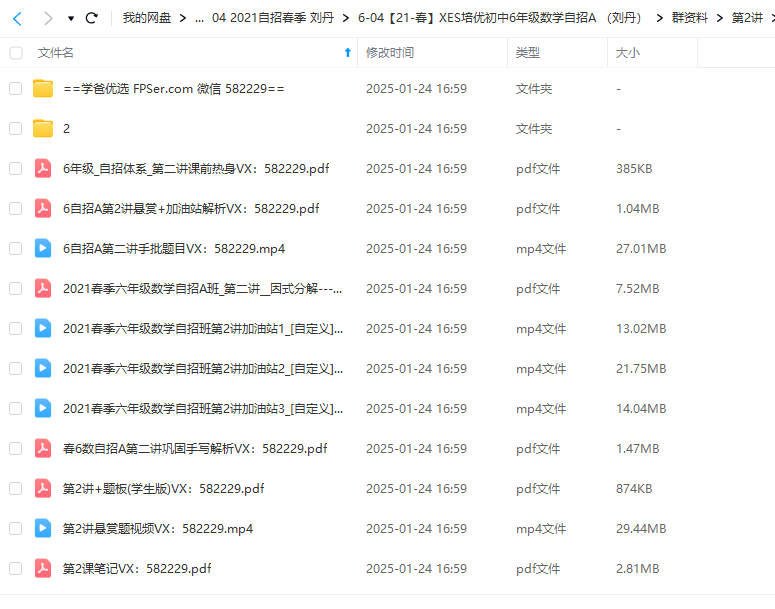The image size is (775, 609).
Task: Open breadcrumb 6-04【21-春】XES培优初中6年级数学自招A
Action: tap(499, 18)
